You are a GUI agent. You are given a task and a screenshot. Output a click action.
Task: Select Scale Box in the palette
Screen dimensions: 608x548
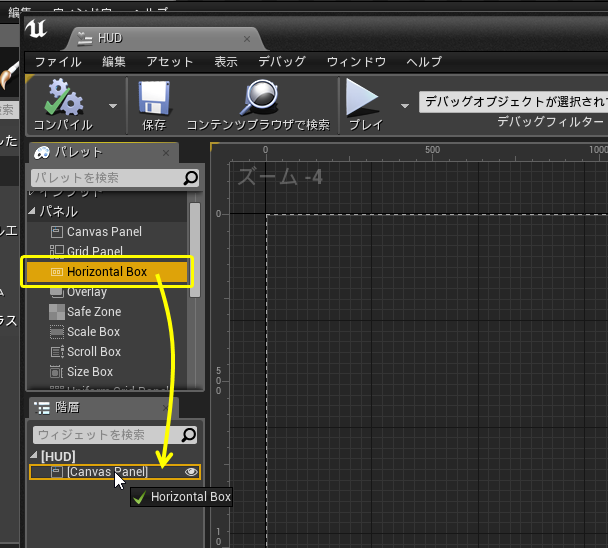[93, 332]
